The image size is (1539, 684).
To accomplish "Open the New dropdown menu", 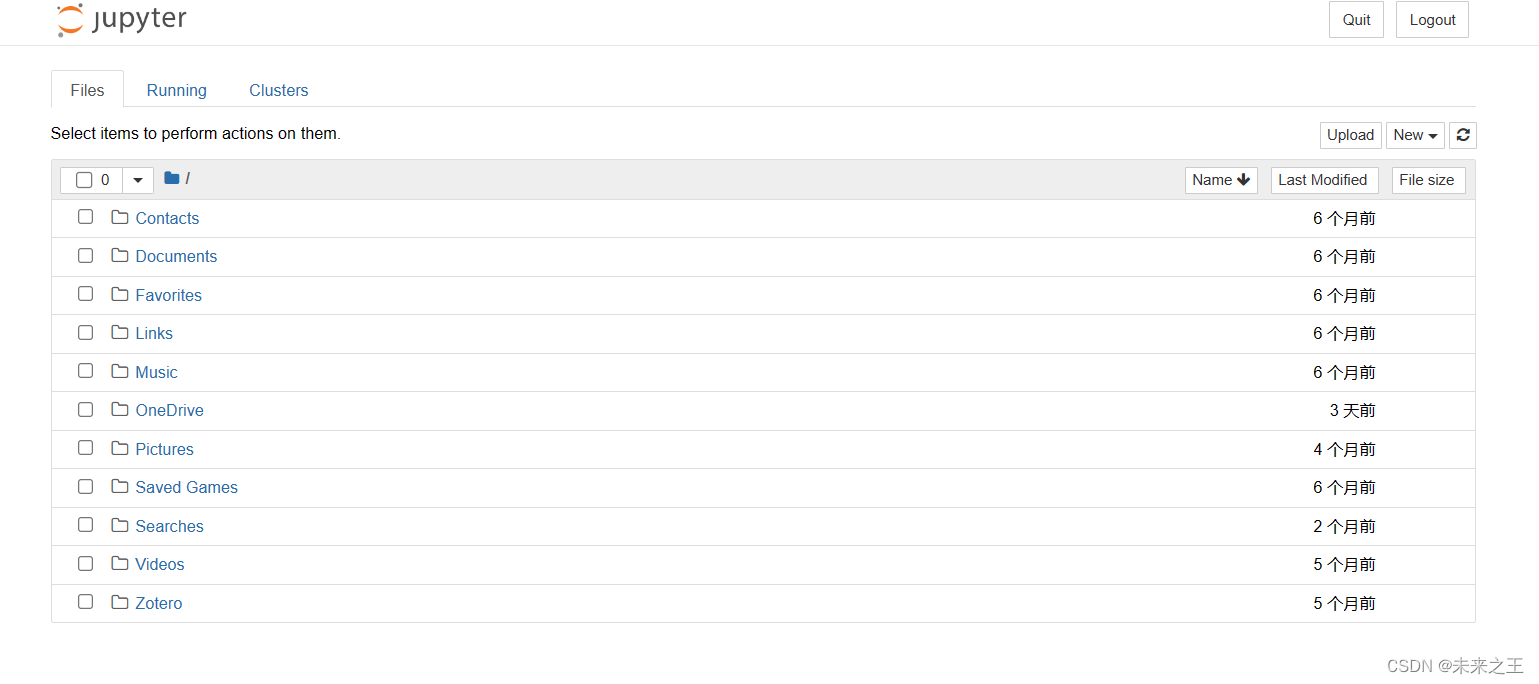I will [1415, 134].
